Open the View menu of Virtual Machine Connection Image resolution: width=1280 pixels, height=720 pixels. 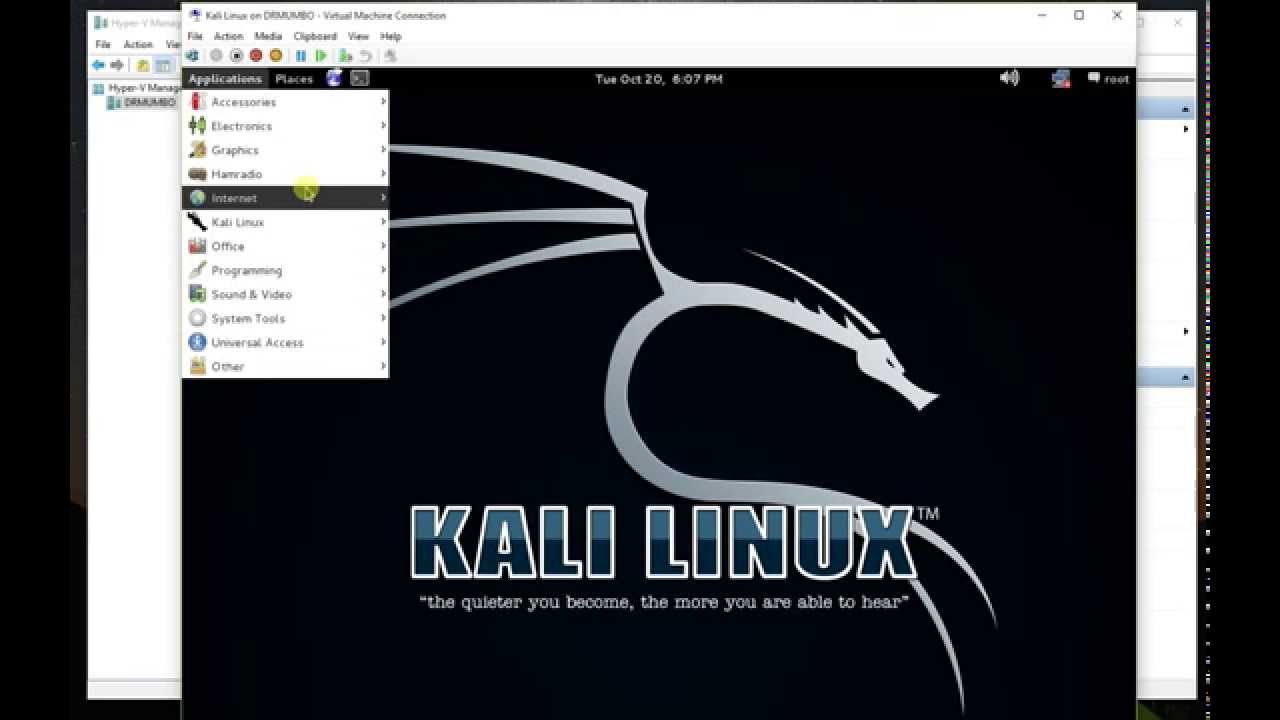click(x=358, y=36)
